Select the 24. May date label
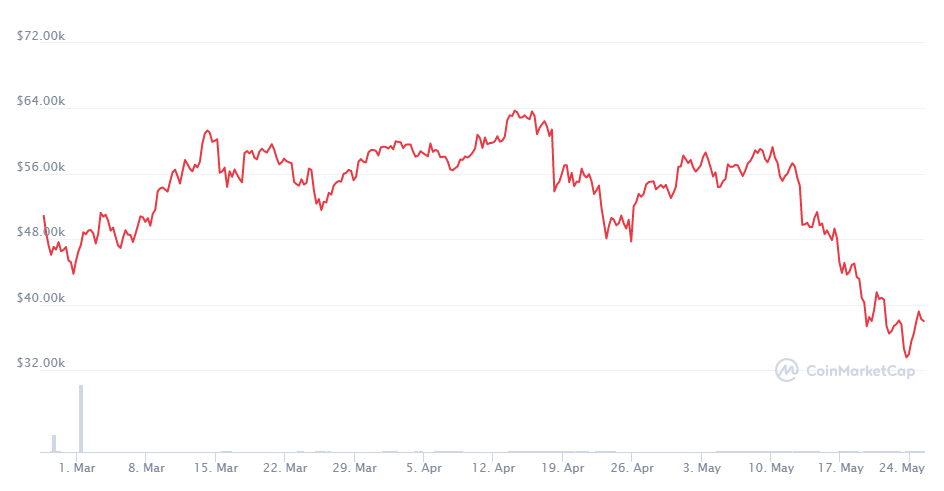The image size is (944, 491). 902,467
